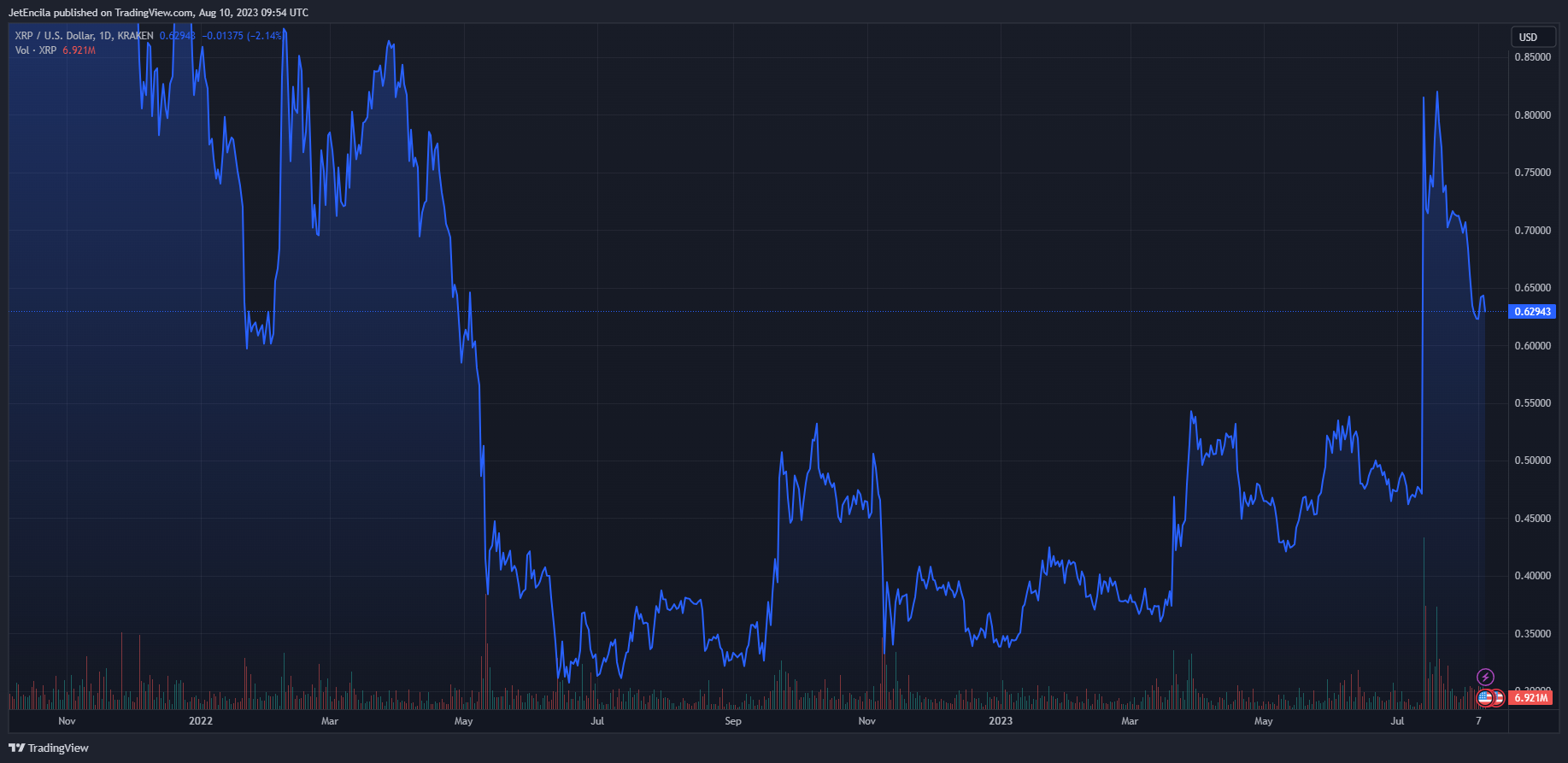The image size is (1568, 763).
Task: Click the 0.40000 price axis label
Action: click(x=1533, y=576)
